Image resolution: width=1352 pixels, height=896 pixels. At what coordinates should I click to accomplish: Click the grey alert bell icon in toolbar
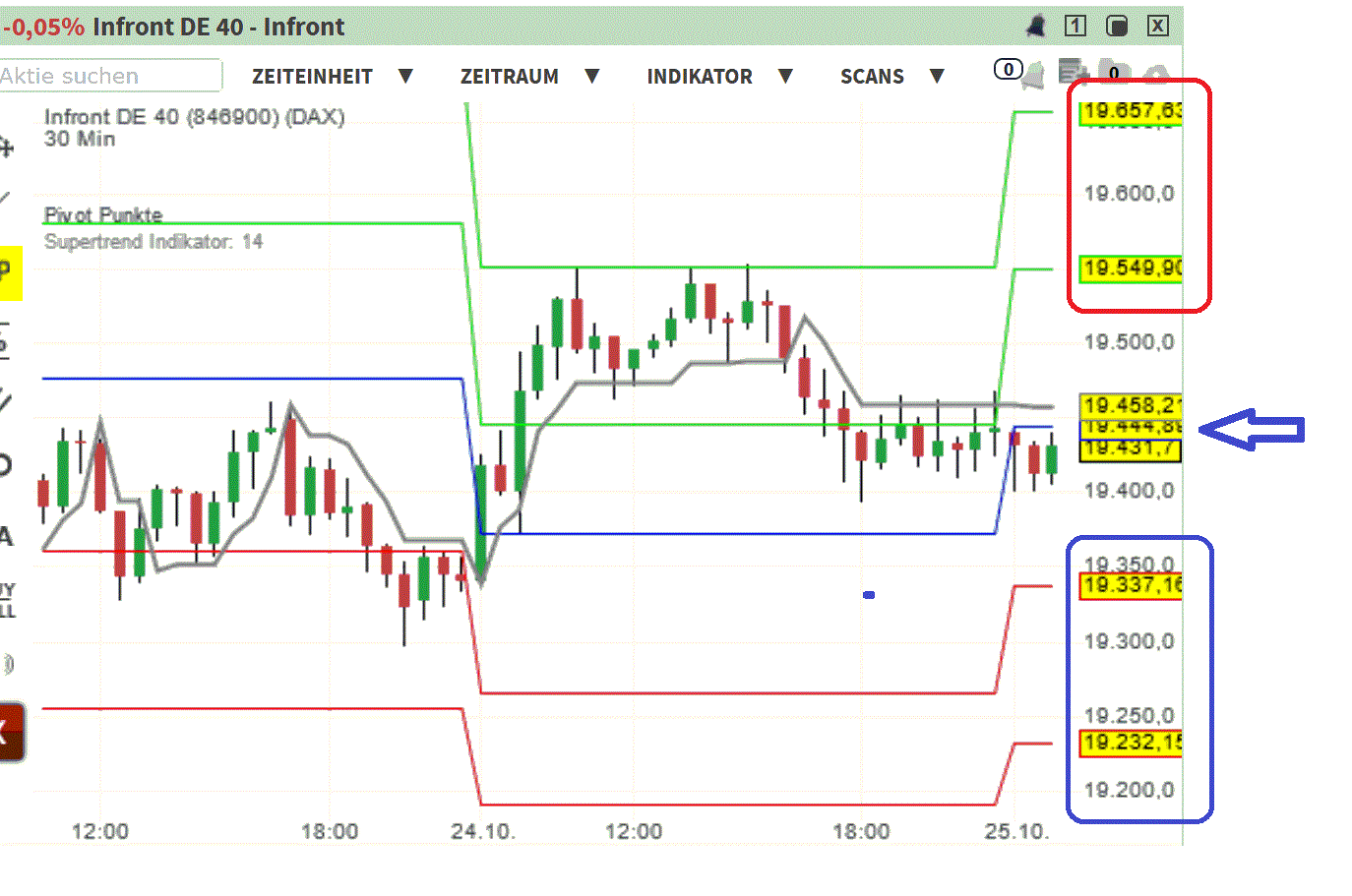[x=1033, y=75]
